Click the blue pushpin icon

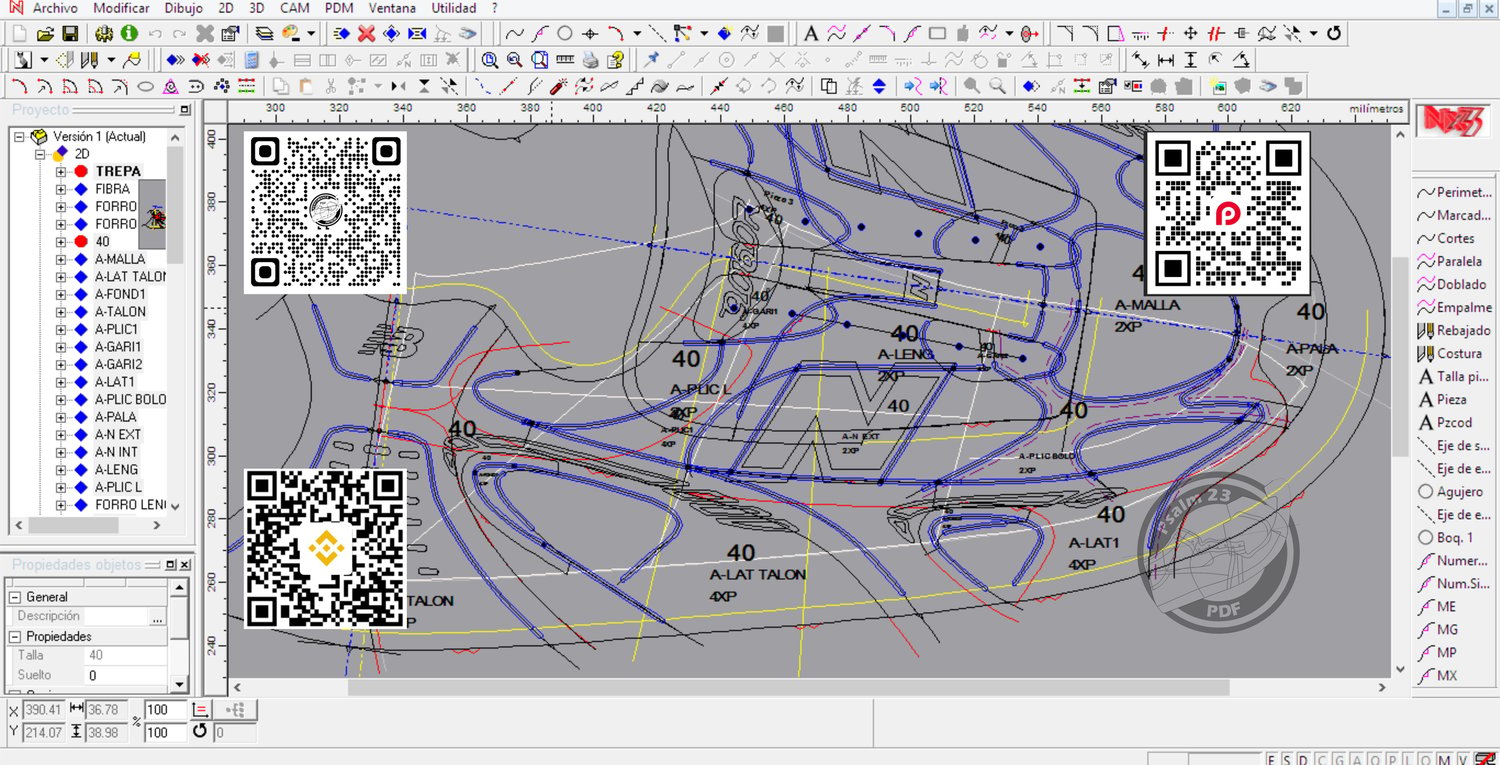[652, 59]
